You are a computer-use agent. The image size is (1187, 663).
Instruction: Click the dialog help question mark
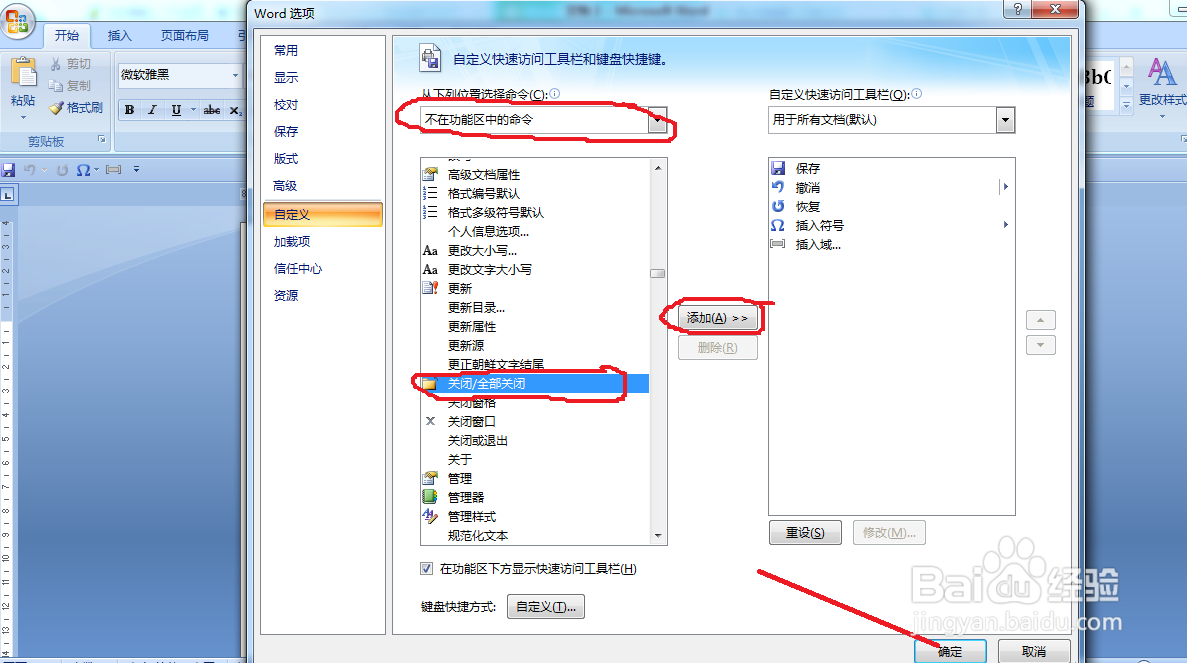tap(1017, 9)
